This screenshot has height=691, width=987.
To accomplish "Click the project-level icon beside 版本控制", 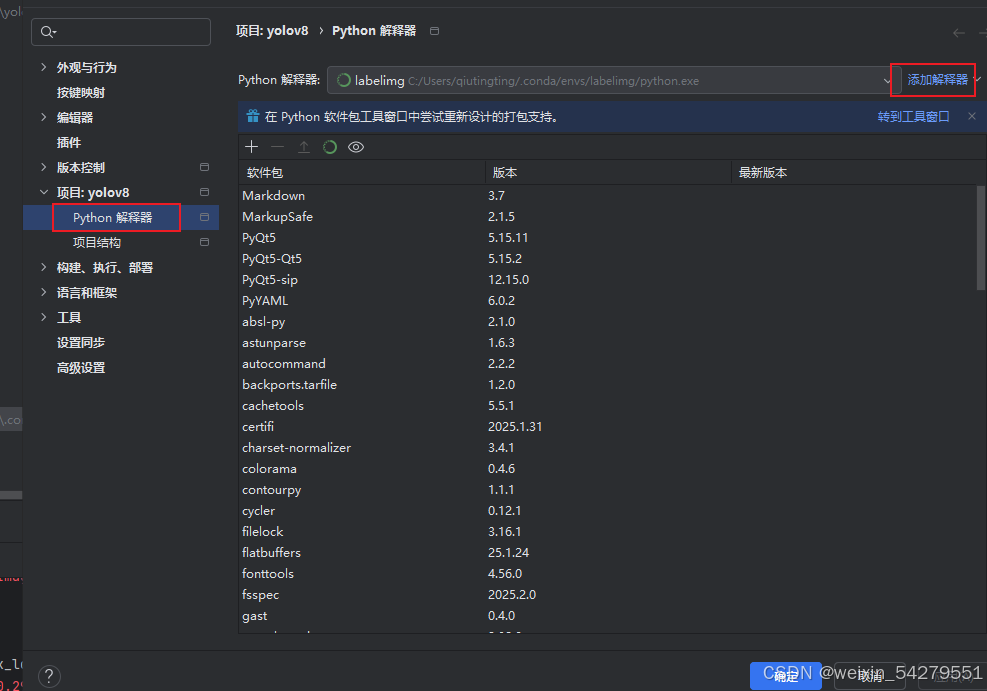I will (205, 167).
